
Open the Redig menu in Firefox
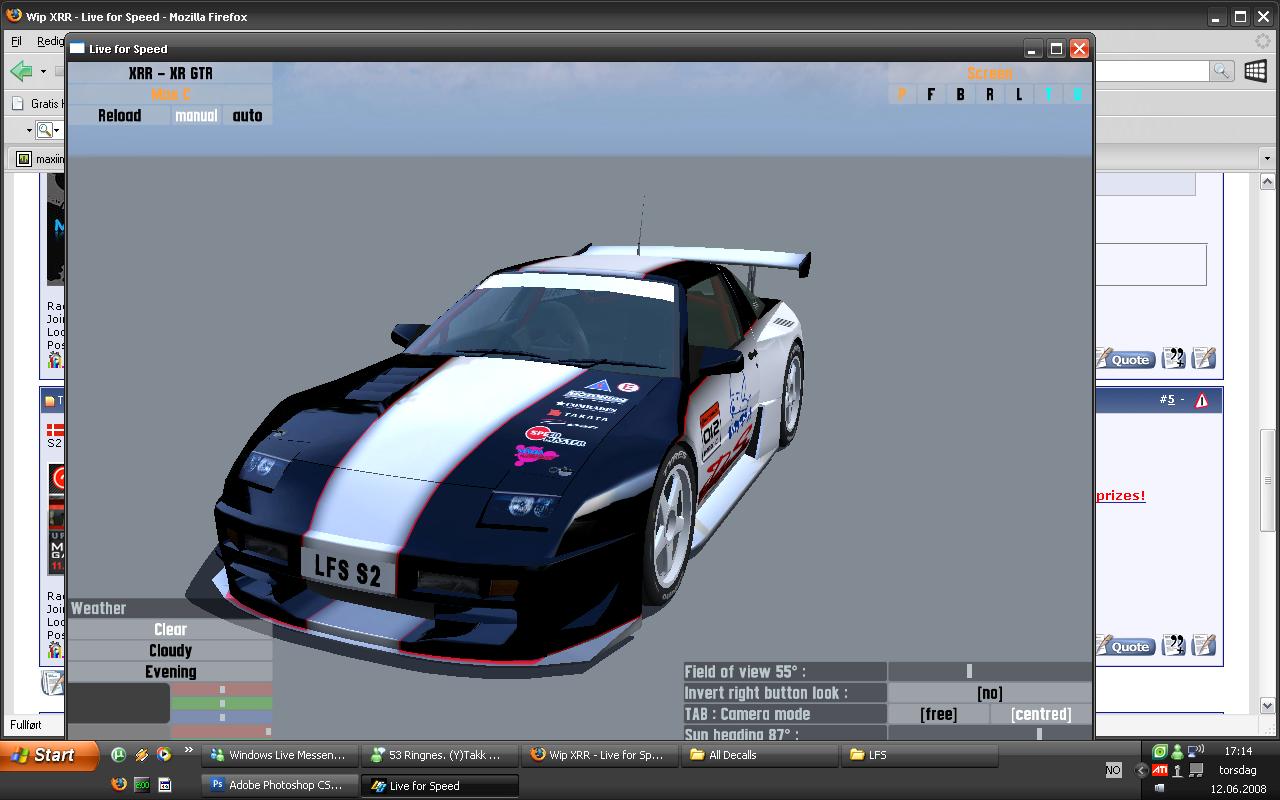tap(50, 41)
